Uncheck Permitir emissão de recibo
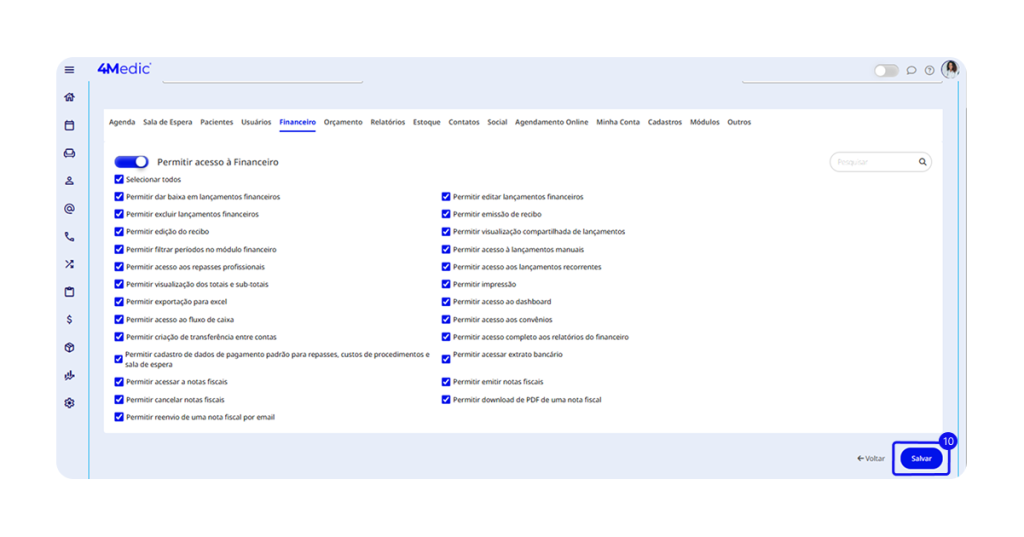Screen dimensions: 1024x537 (446, 214)
